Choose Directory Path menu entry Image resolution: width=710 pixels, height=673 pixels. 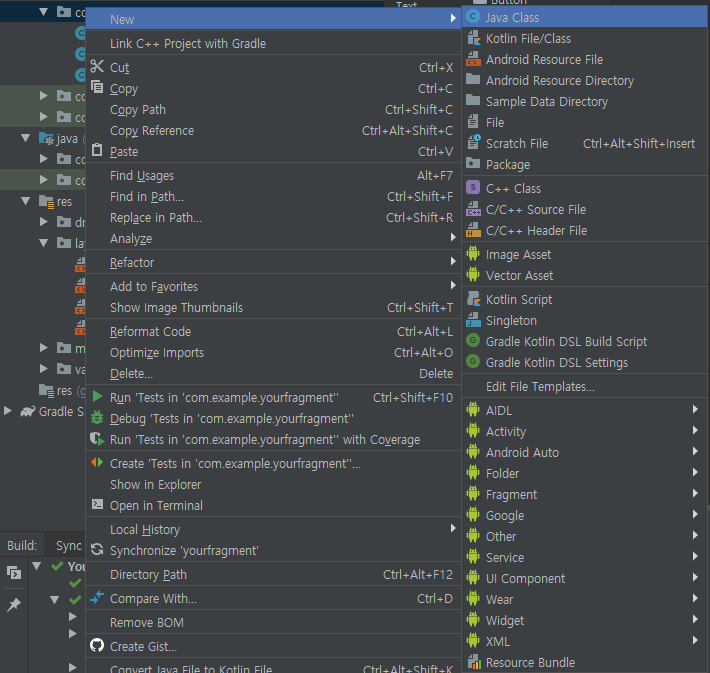273,574
